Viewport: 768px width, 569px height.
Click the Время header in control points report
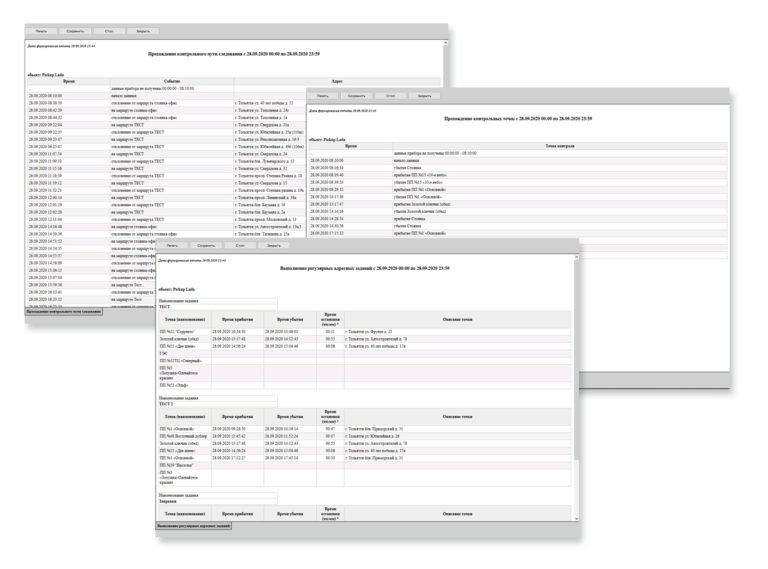coord(351,146)
